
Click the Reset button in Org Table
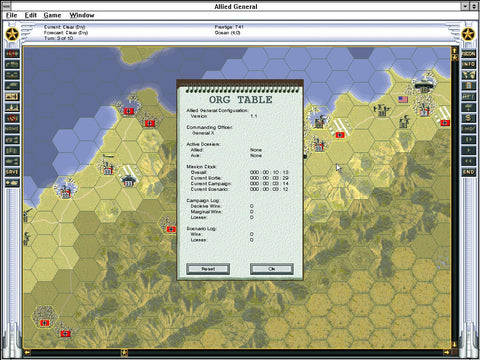pyautogui.click(x=208, y=269)
